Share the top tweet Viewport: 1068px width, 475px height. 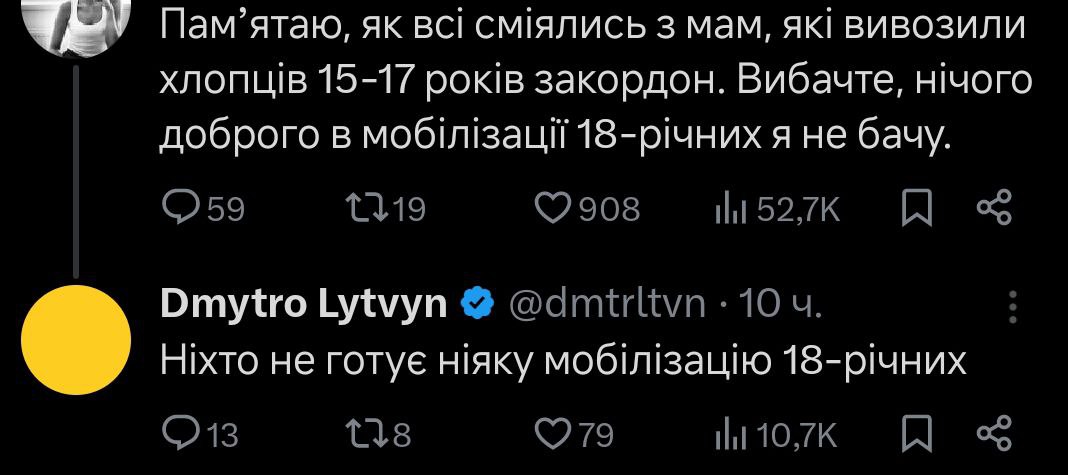pyautogui.click(x=994, y=207)
